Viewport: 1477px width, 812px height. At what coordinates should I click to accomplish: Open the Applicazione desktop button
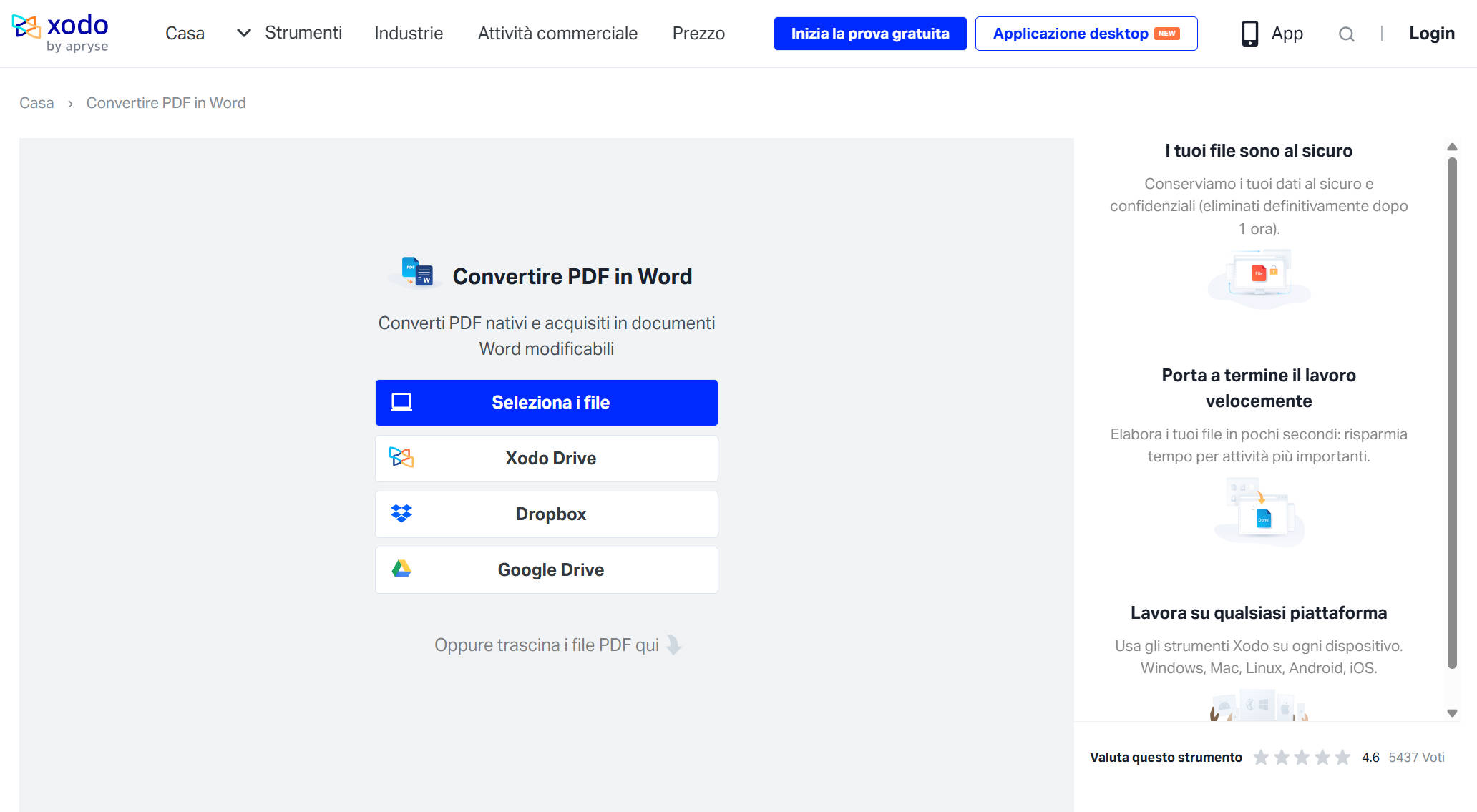click(1086, 34)
